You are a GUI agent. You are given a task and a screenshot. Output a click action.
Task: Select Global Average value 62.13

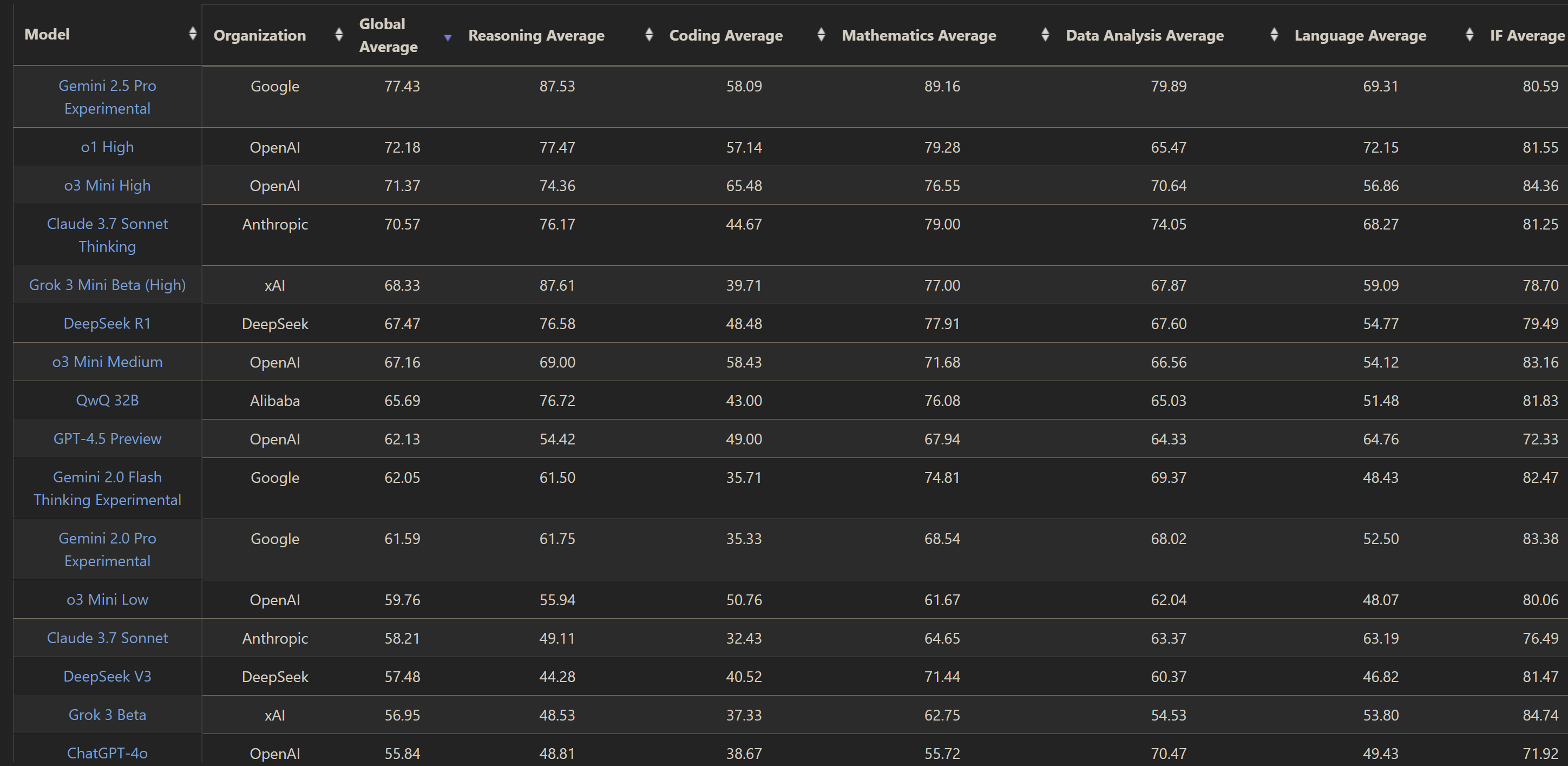(x=402, y=439)
